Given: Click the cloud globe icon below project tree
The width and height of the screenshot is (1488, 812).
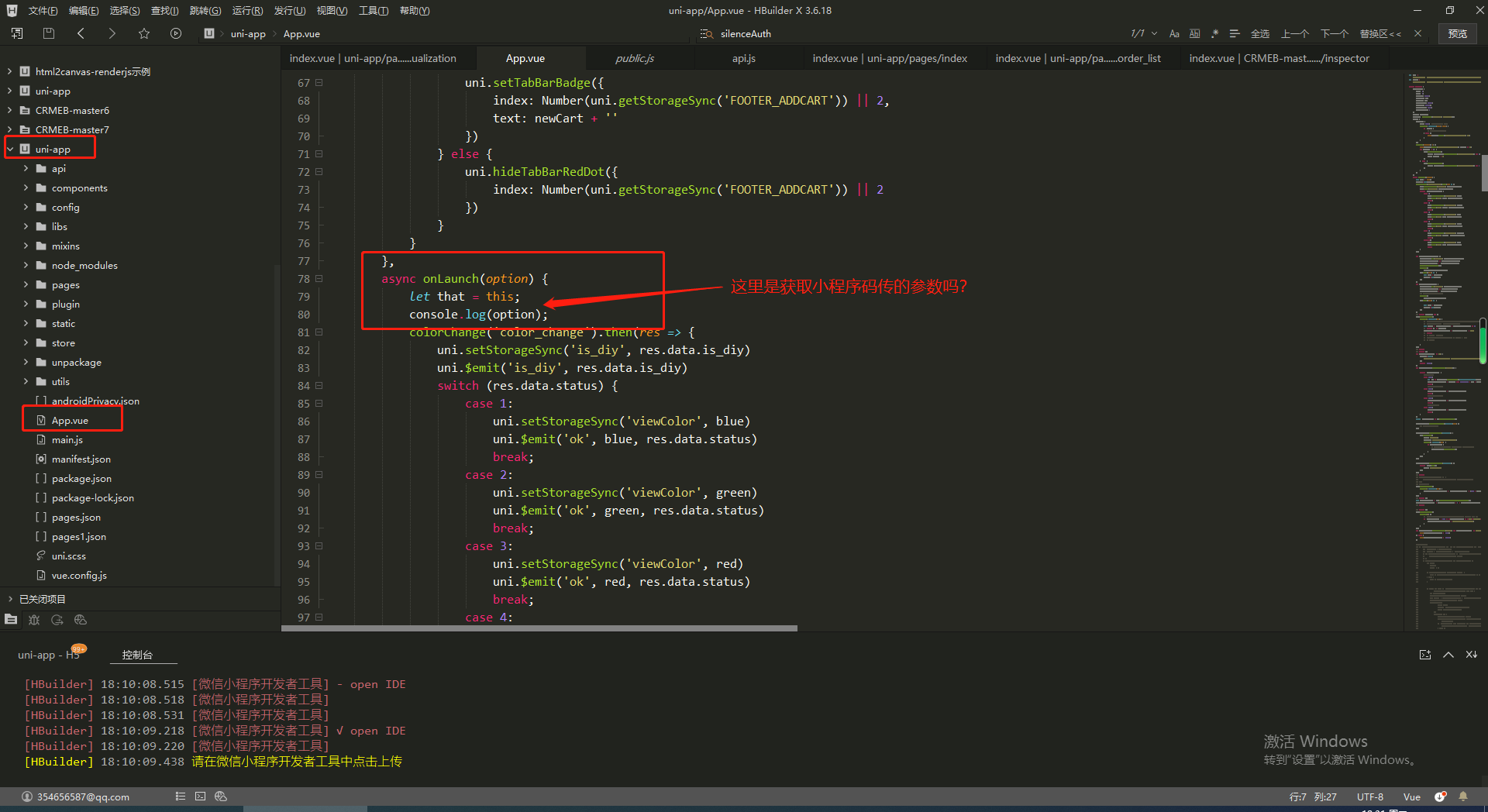Looking at the screenshot, I should point(81,620).
